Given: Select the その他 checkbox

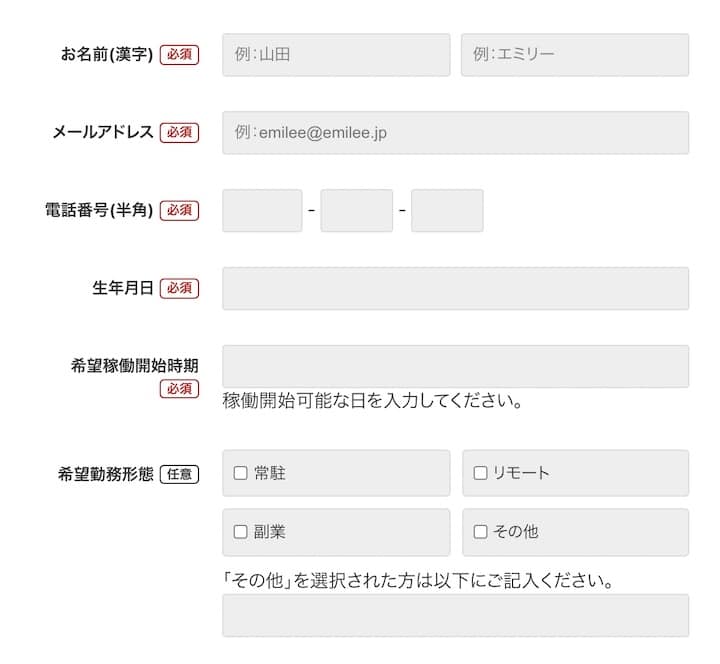Looking at the screenshot, I should click(480, 532).
